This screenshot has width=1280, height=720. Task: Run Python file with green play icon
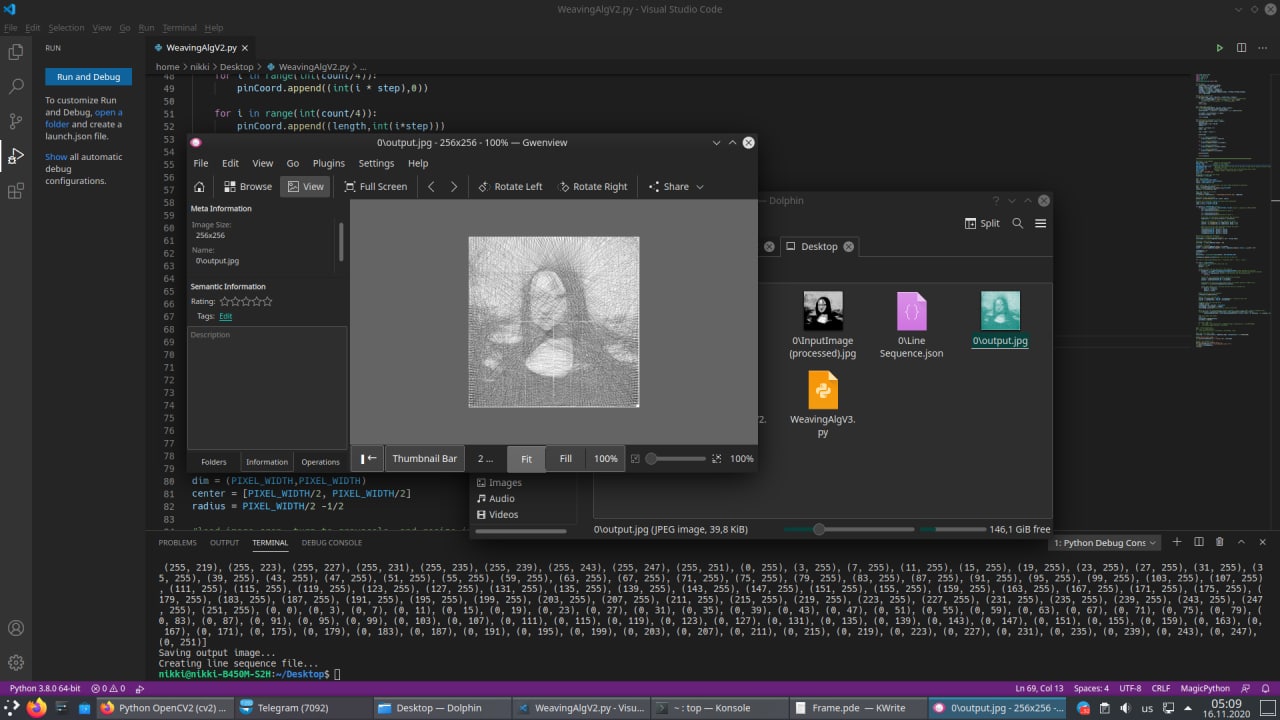click(x=1219, y=48)
